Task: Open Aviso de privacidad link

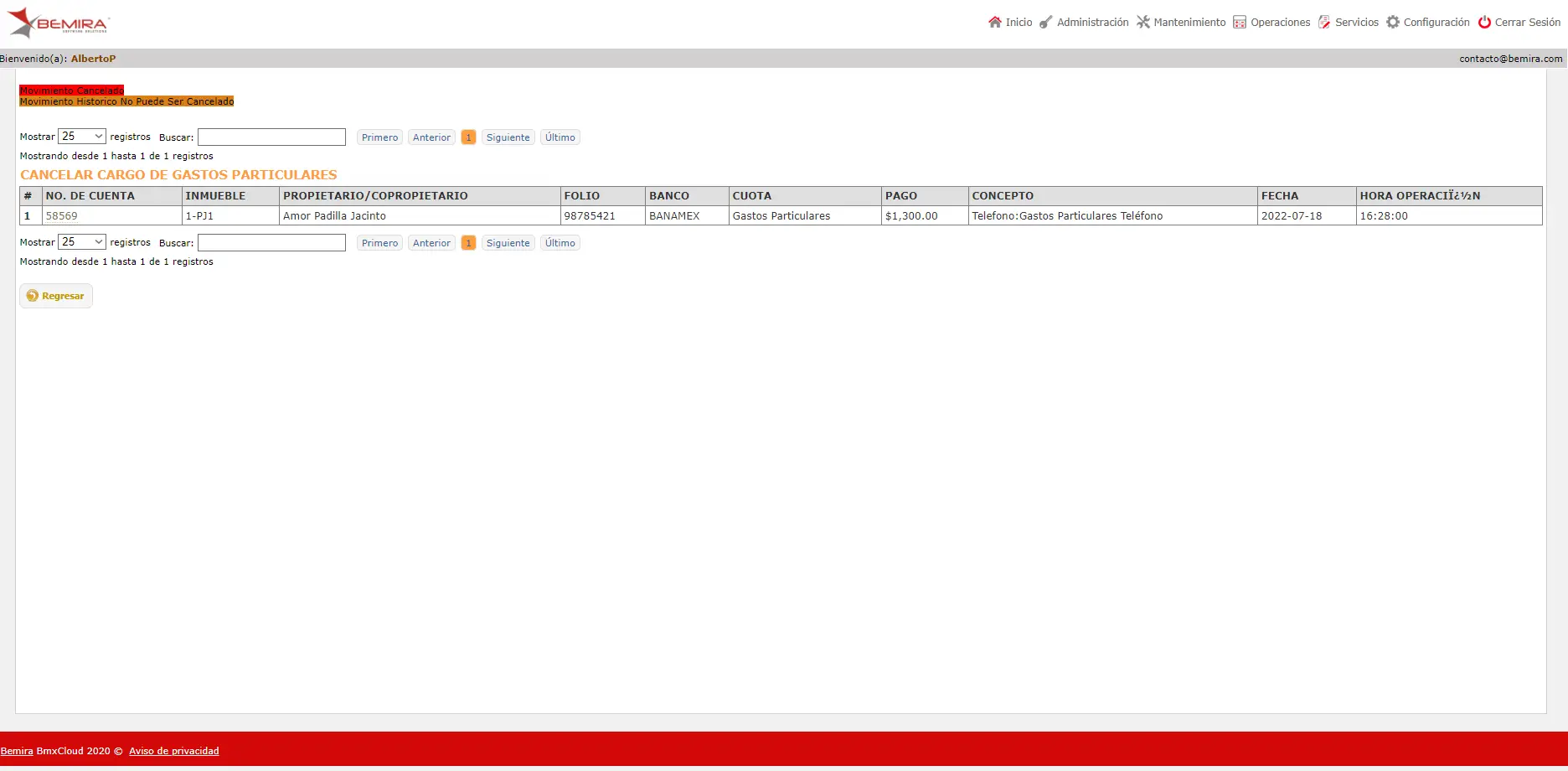Action: pyautogui.click(x=173, y=751)
